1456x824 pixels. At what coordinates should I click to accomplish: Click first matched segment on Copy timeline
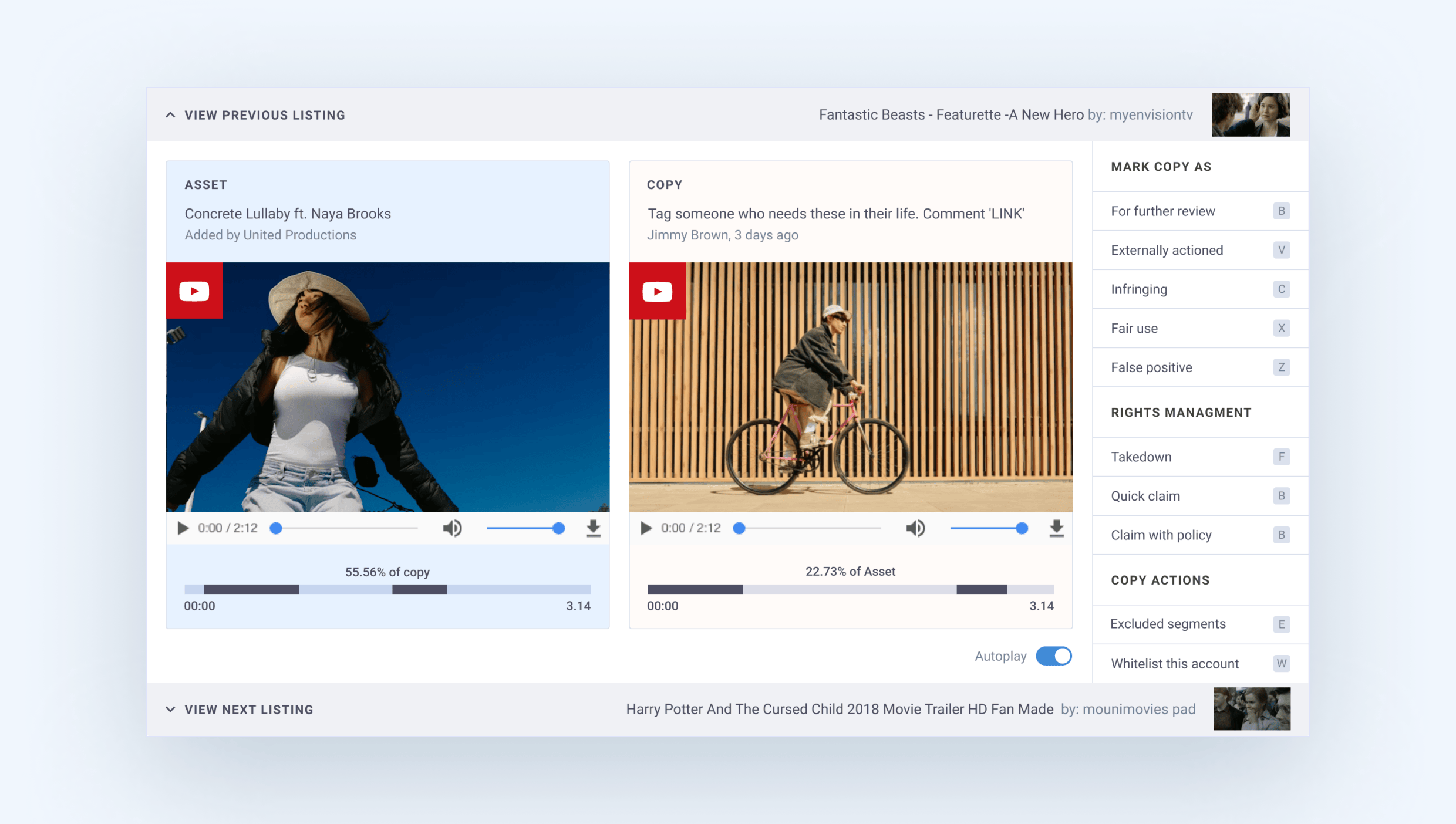point(695,589)
